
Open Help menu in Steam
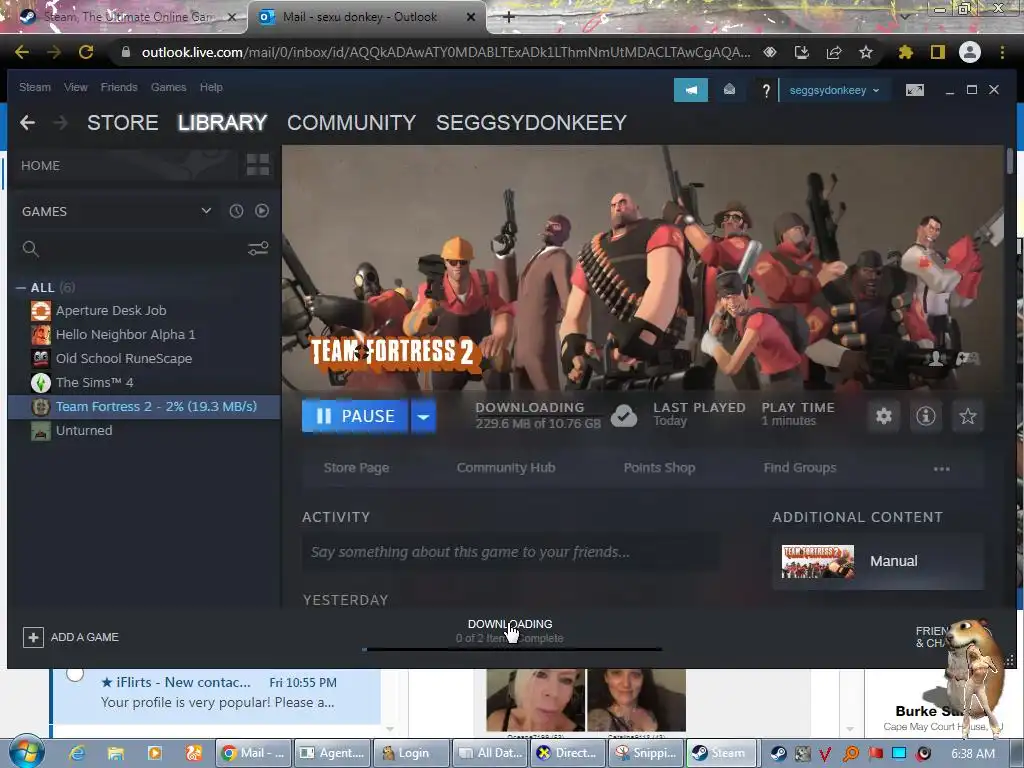[x=211, y=87]
